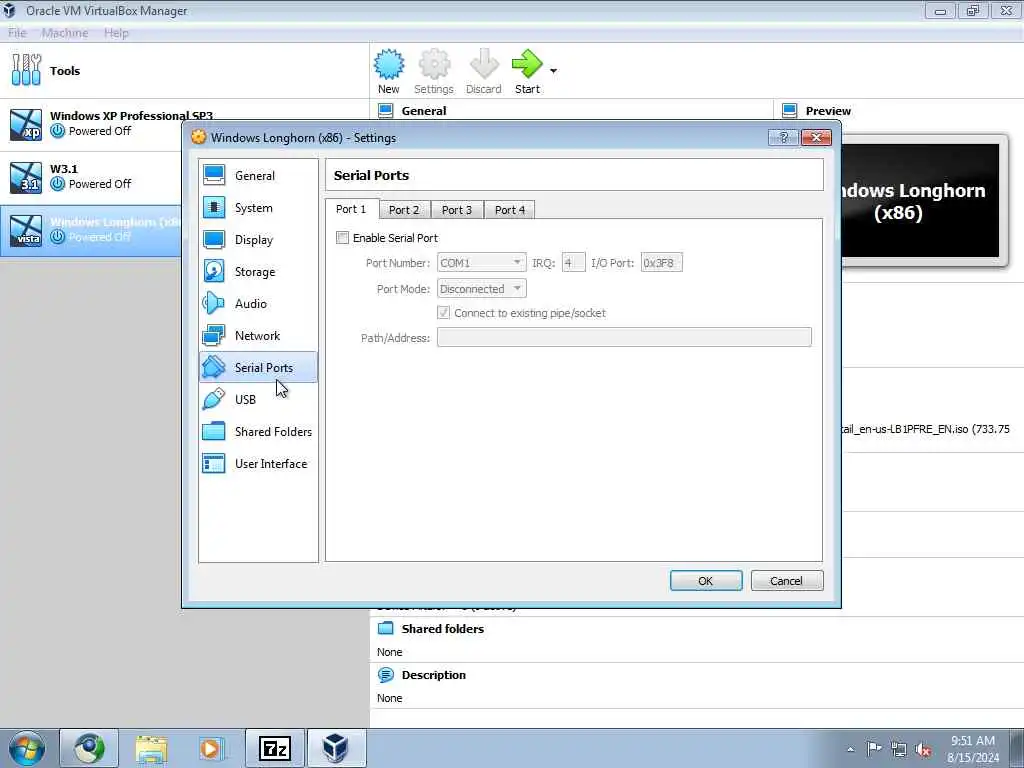Open User Interface settings category
1024x768 pixels.
pos(258,464)
